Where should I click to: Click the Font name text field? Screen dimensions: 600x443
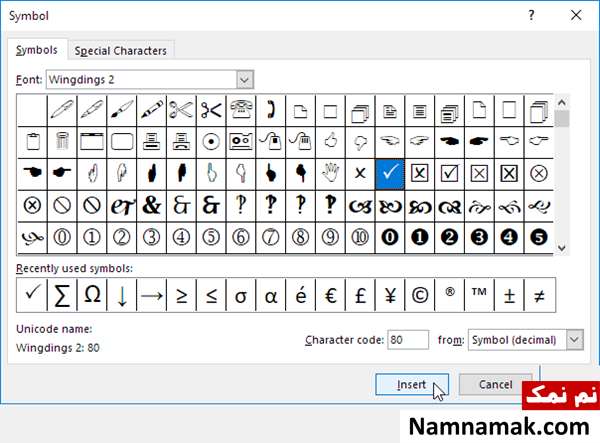click(142, 80)
